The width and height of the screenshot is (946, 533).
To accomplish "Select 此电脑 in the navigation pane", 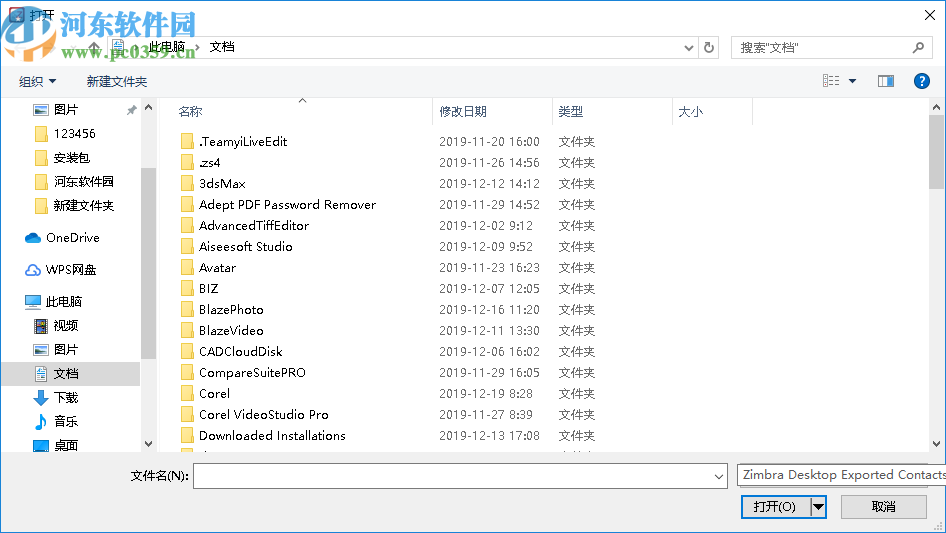I will coord(53,302).
